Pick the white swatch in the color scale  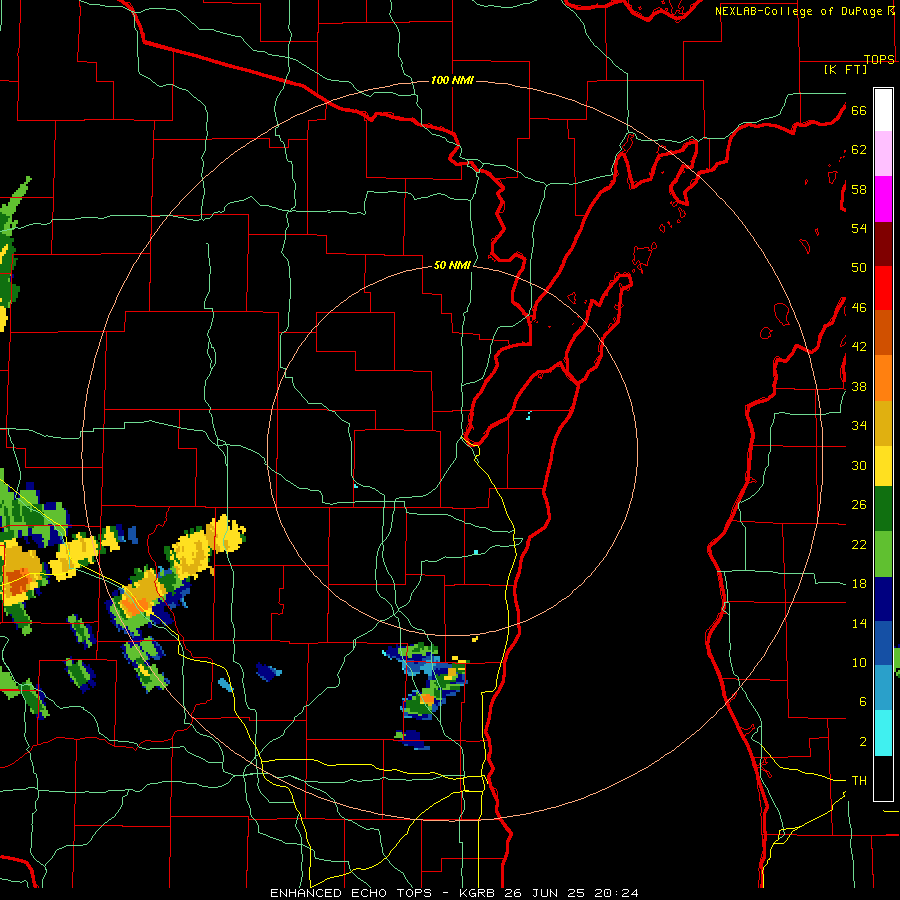[883, 110]
